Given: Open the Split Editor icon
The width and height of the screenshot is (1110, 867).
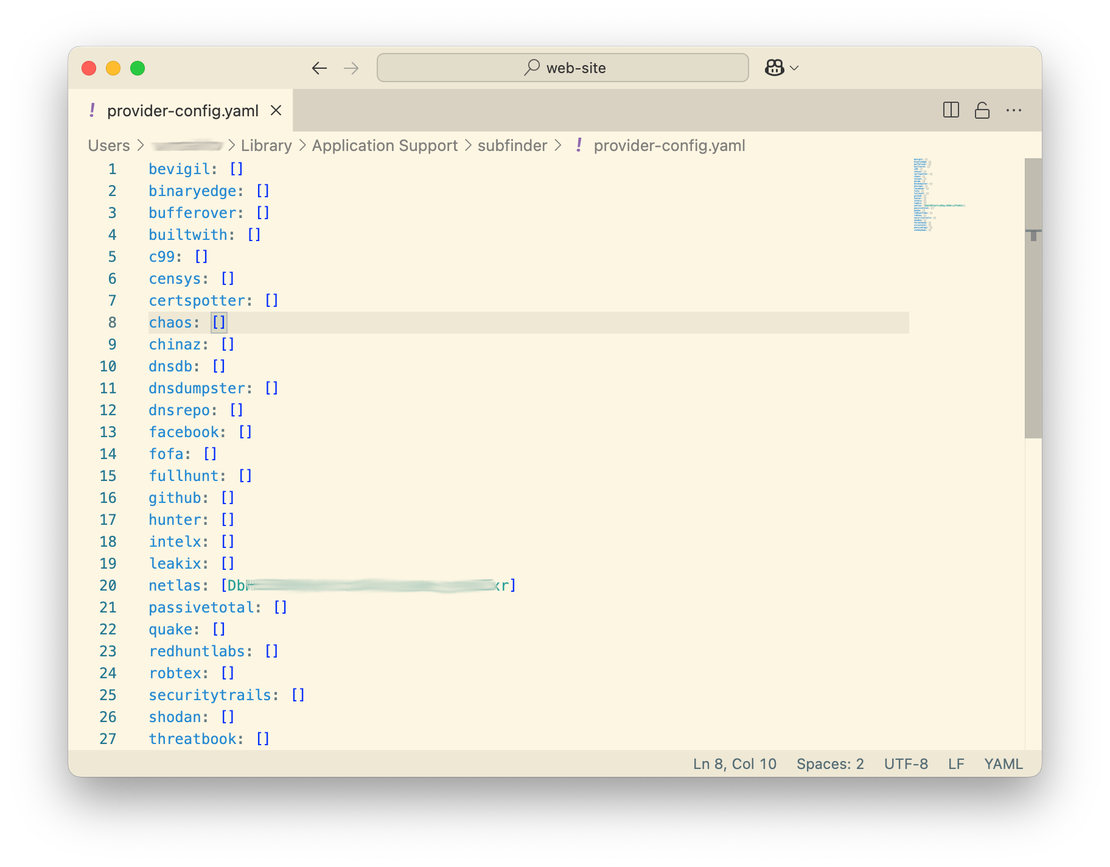Looking at the screenshot, I should pos(949,110).
